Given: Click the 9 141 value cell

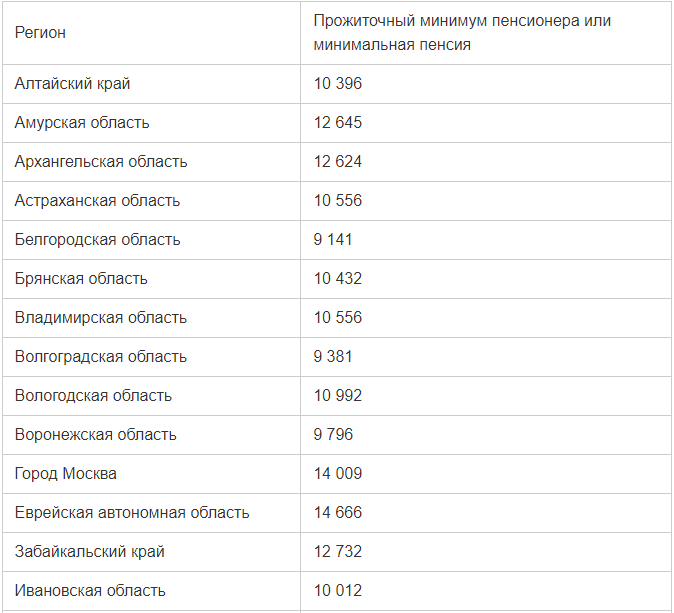Looking at the screenshot, I should pyautogui.click(x=333, y=240).
